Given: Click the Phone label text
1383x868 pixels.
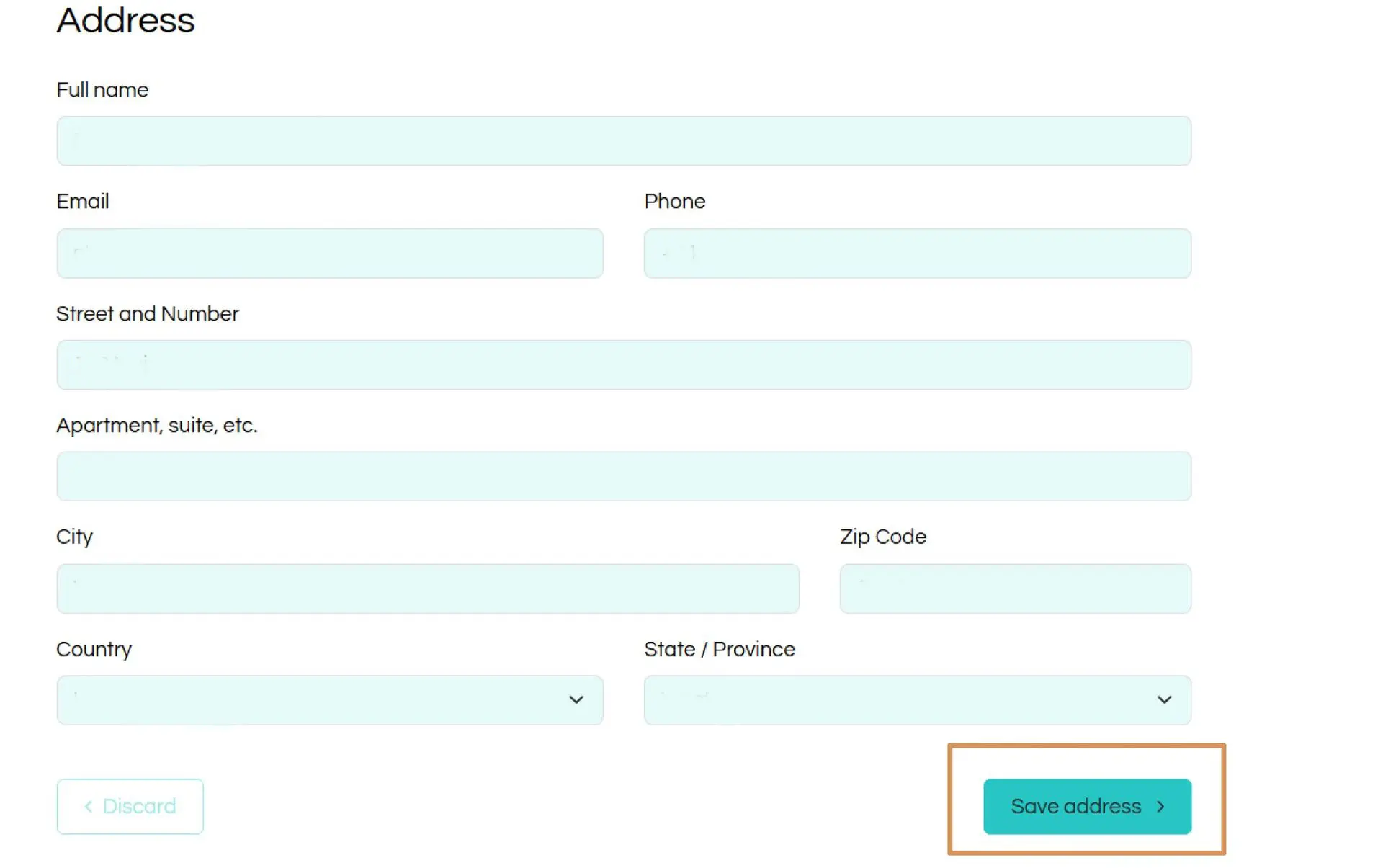Looking at the screenshot, I should (675, 202).
